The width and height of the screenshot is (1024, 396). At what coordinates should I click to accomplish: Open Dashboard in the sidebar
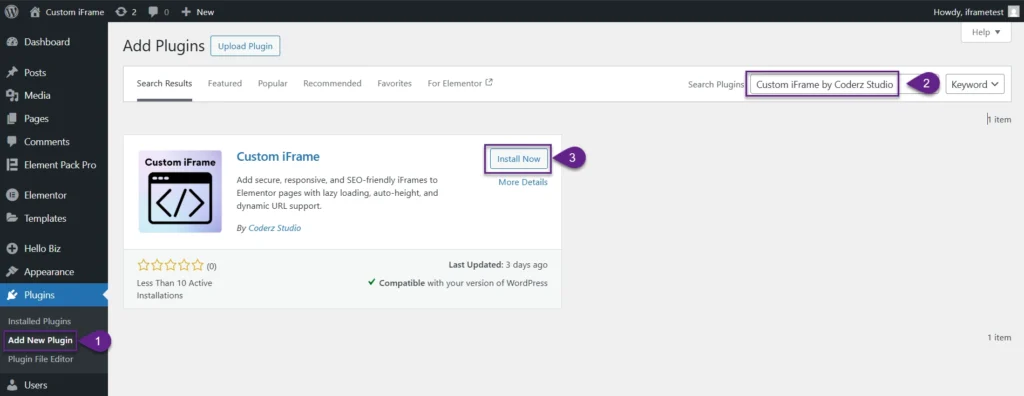[54, 42]
